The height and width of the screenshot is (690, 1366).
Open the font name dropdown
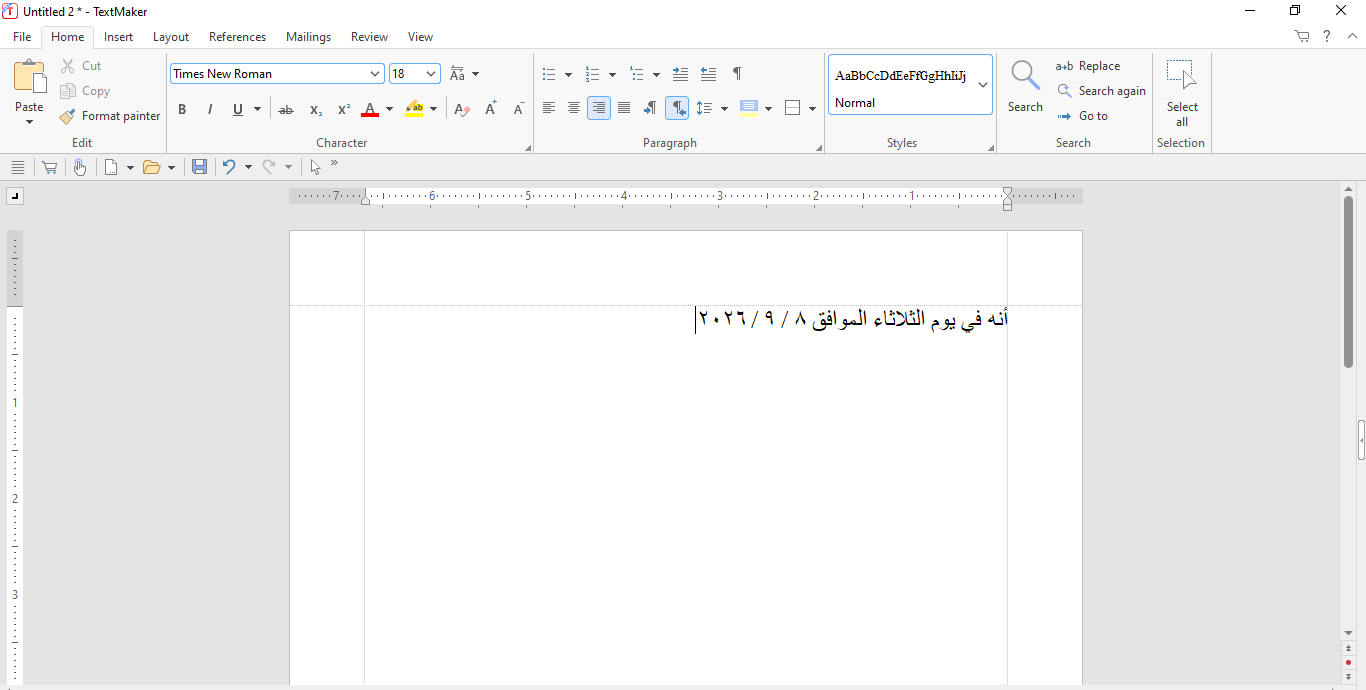(376, 74)
